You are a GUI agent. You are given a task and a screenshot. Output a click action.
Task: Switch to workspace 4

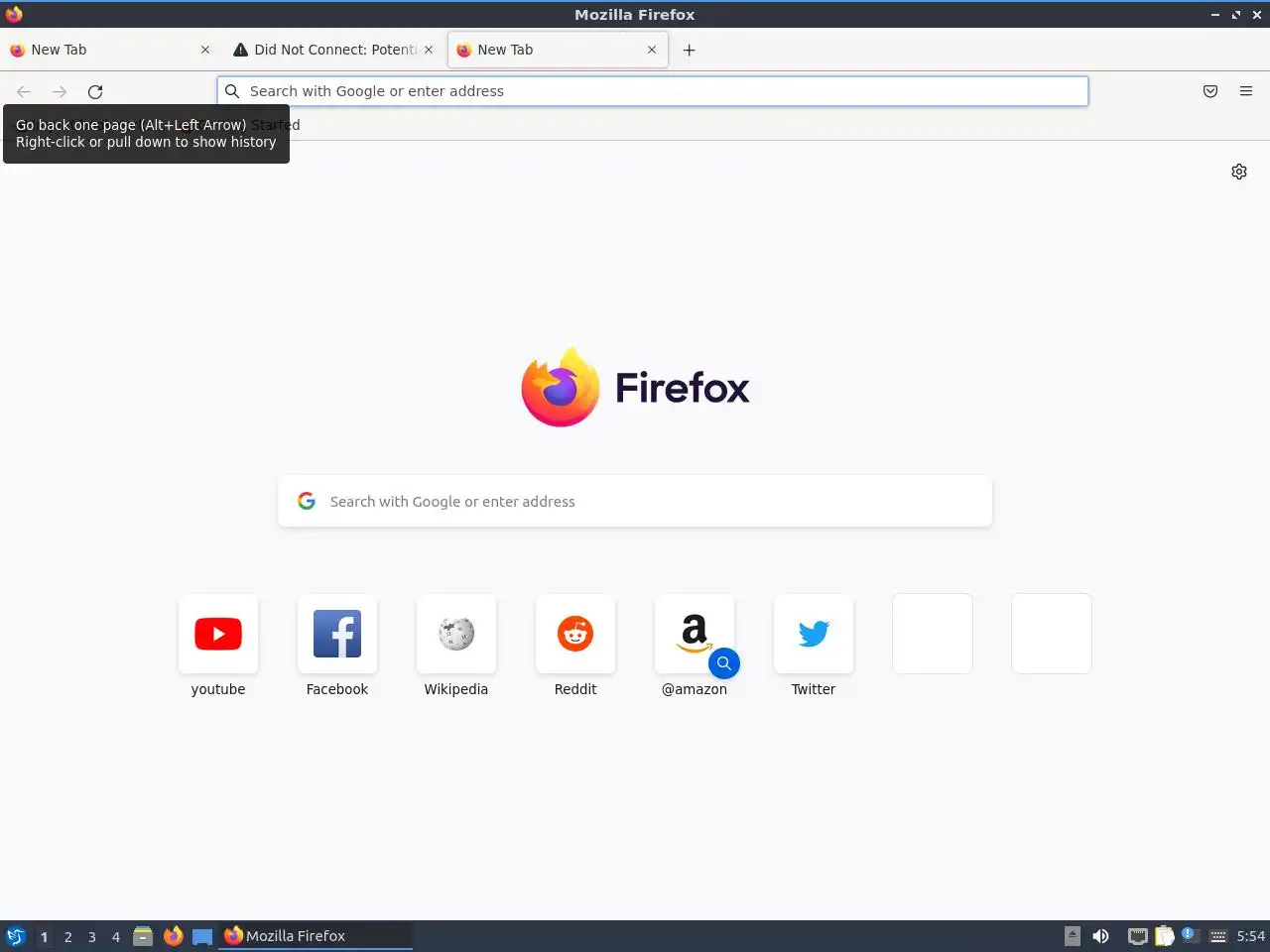(x=116, y=936)
